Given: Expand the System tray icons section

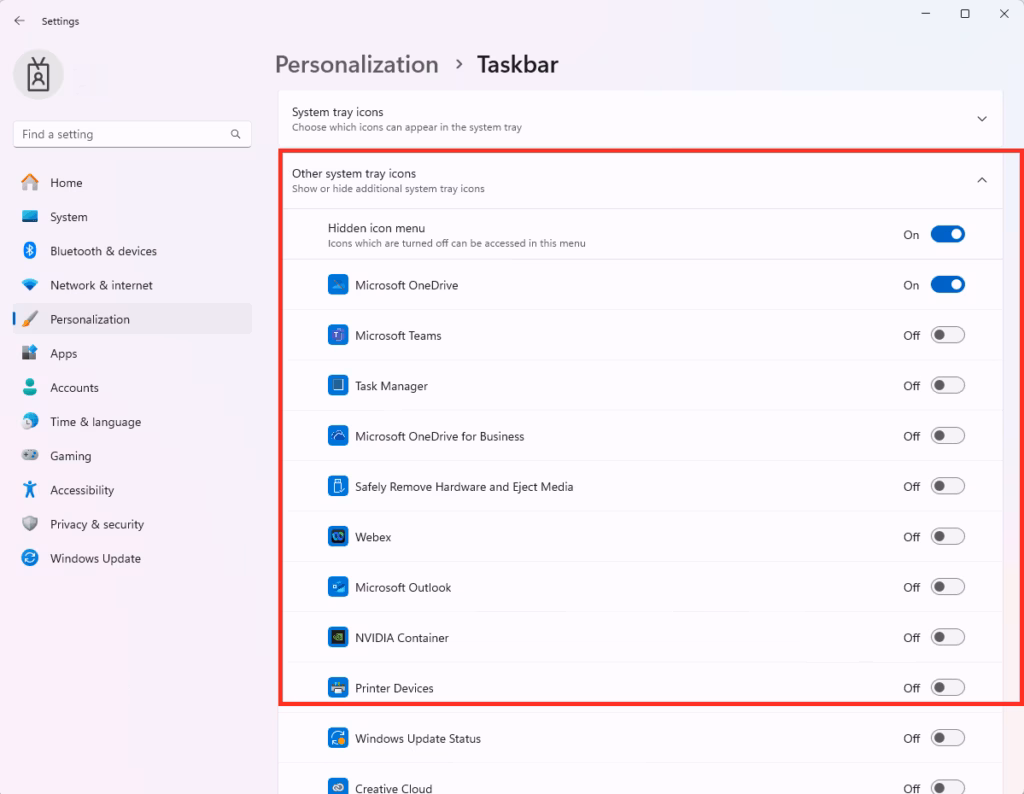Looking at the screenshot, I should pyautogui.click(x=982, y=119).
